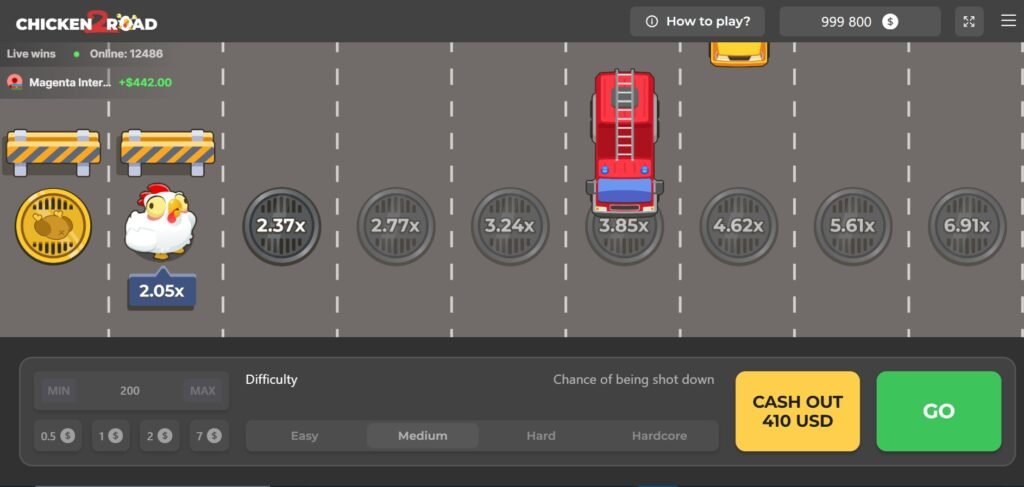This screenshot has height=487, width=1024.
Task: Click the fullscreen expand icon
Action: coord(968,22)
